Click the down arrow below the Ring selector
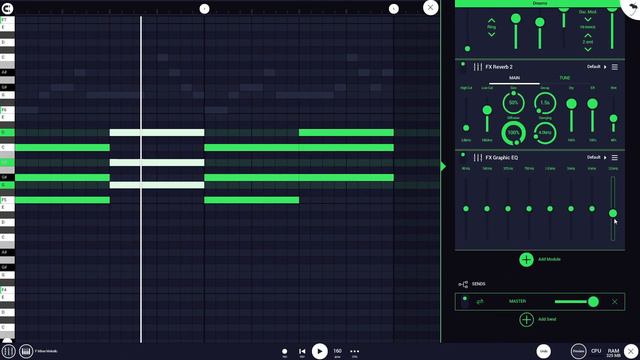Image resolution: width=640 pixels, height=360 pixels. 491,35
